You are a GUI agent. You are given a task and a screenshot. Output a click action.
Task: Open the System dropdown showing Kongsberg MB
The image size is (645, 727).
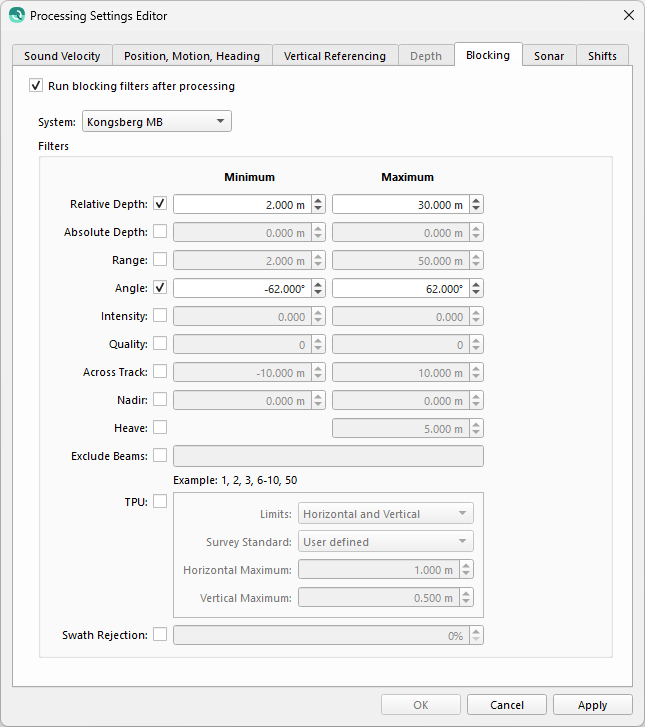(x=156, y=122)
